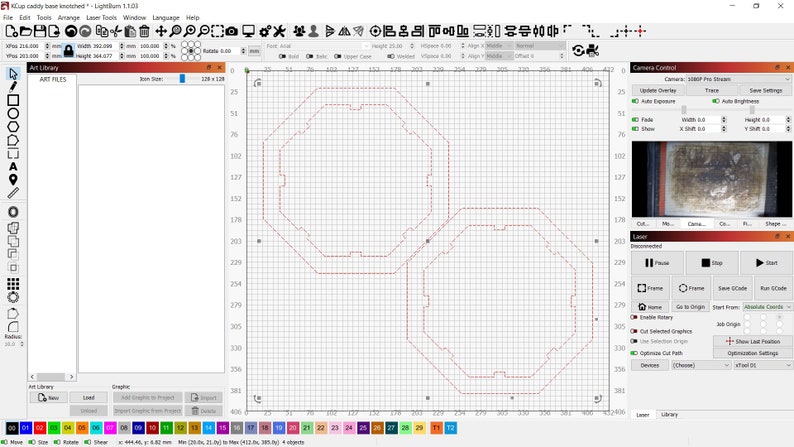Image resolution: width=794 pixels, height=447 pixels.
Task: Click the Start laser button
Action: 766,263
